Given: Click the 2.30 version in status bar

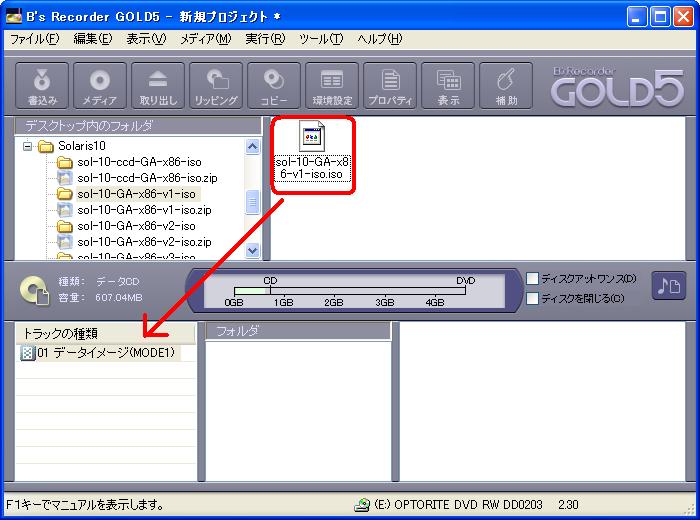Looking at the screenshot, I should click(x=568, y=505).
